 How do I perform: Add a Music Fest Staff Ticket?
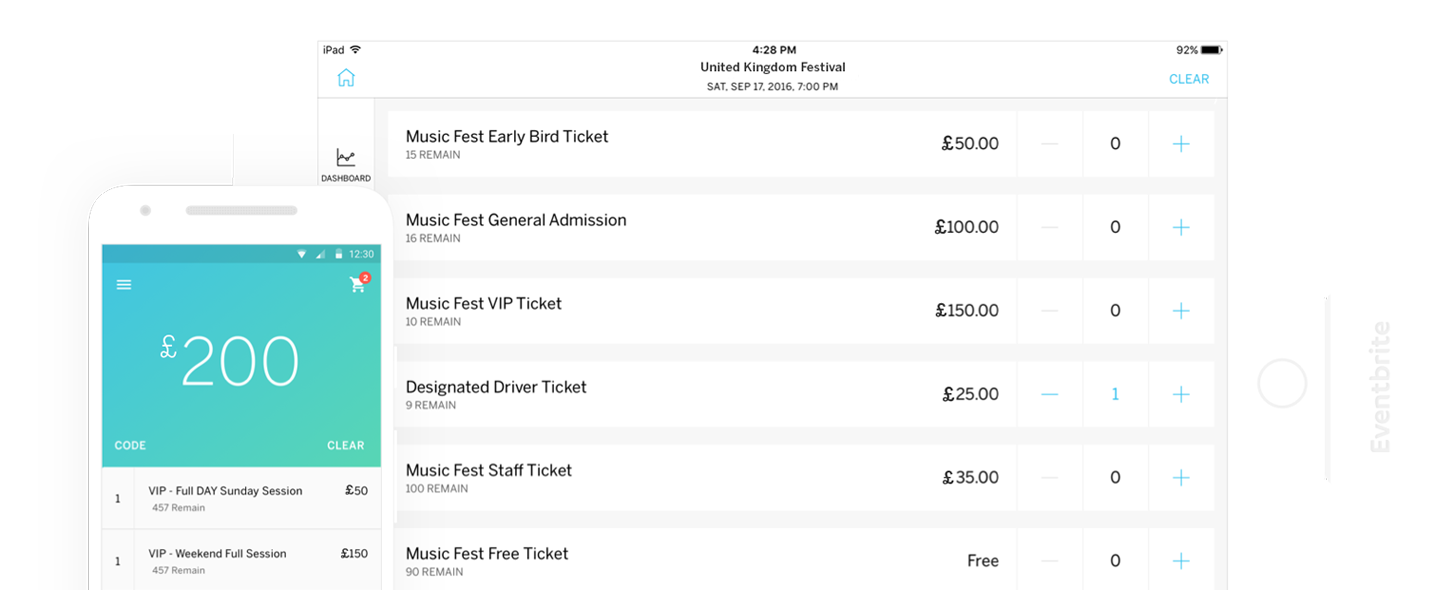[1181, 478]
